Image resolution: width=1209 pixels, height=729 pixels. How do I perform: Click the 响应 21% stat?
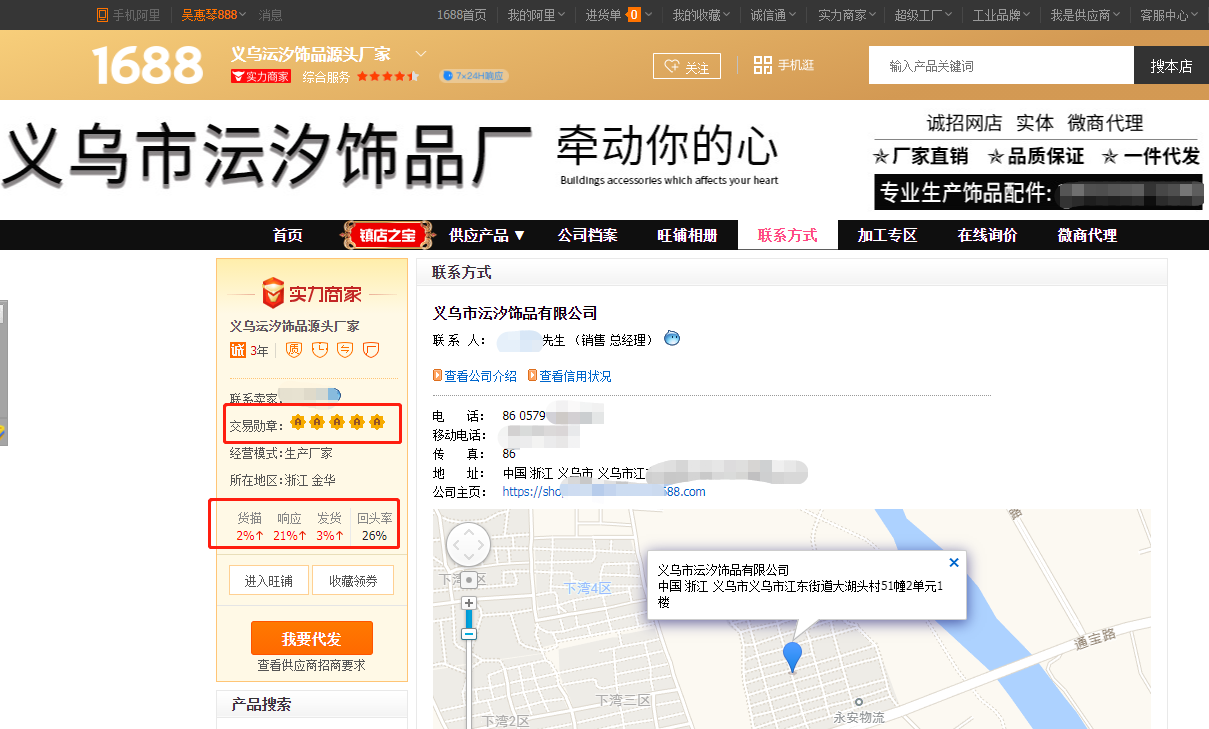pyautogui.click(x=289, y=535)
